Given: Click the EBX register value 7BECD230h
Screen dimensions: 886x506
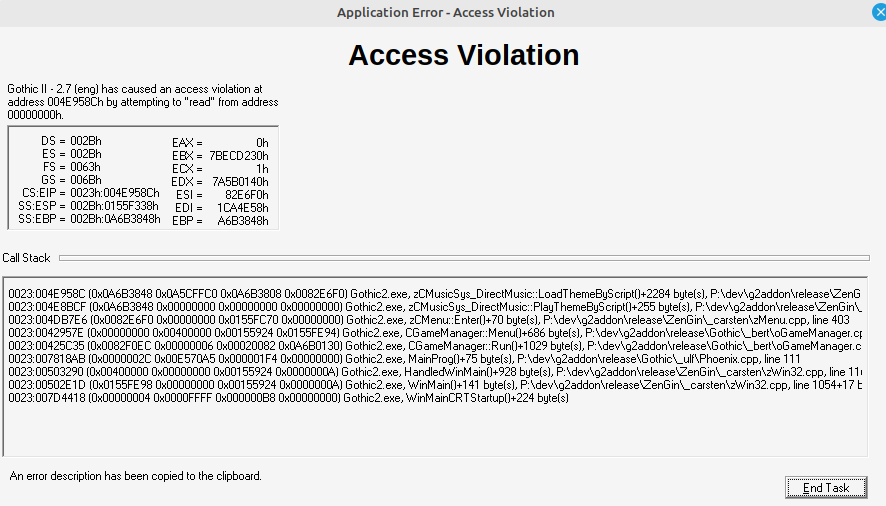Looking at the screenshot, I should click(238, 156).
